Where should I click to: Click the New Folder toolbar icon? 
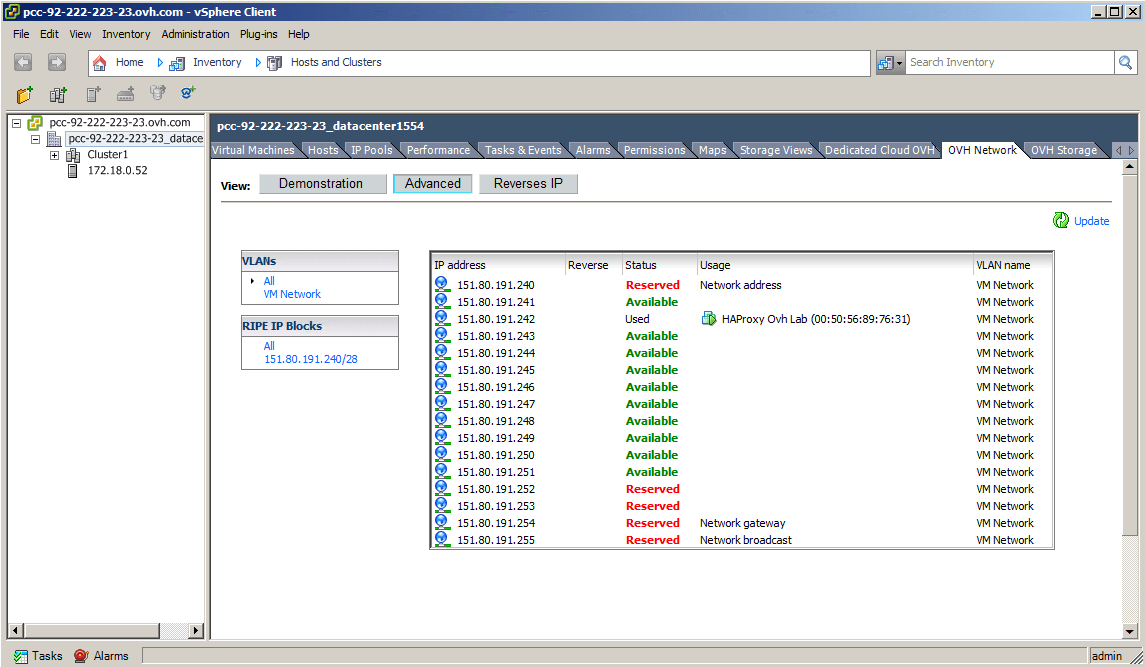coord(25,94)
